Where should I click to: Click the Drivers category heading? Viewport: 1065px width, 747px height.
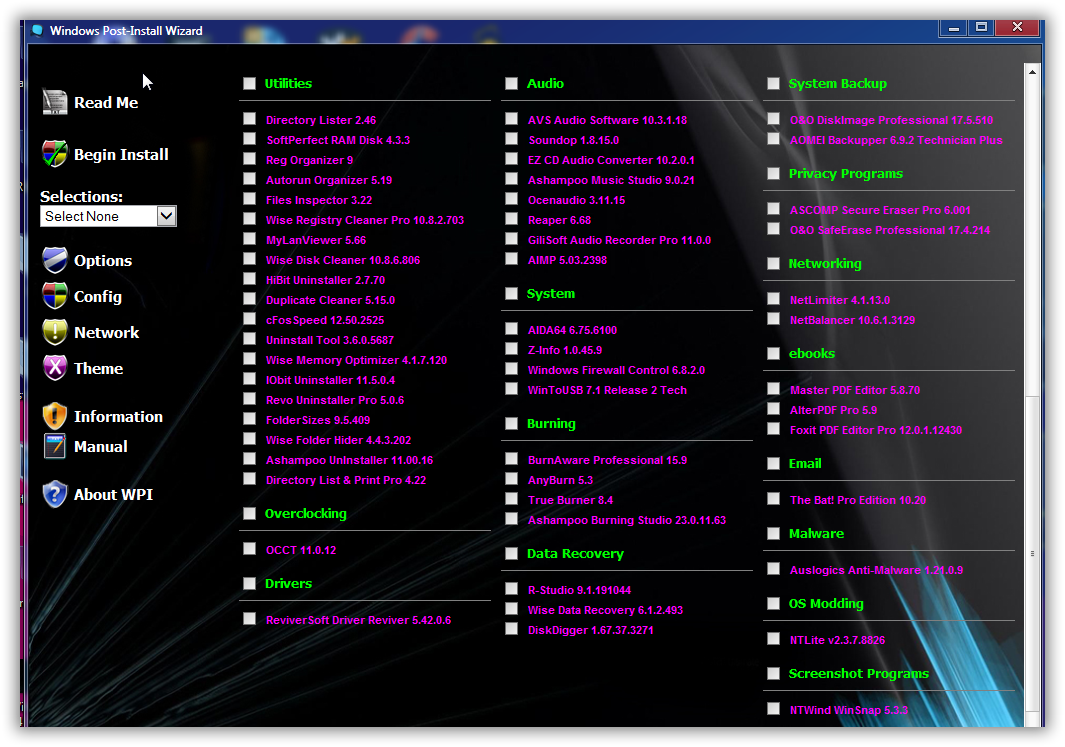click(x=289, y=583)
